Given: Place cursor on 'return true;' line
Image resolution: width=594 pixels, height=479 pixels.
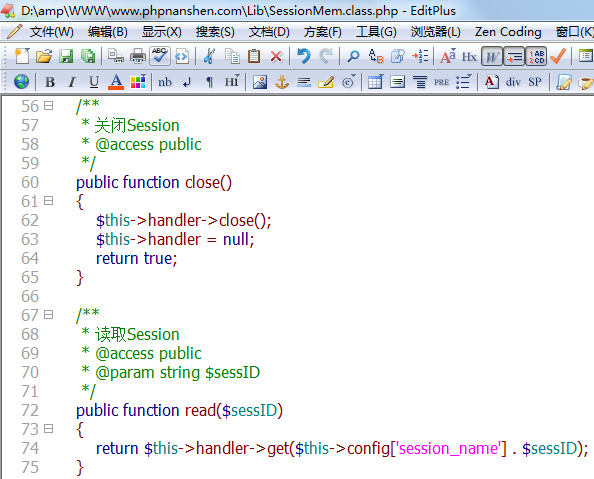Looking at the screenshot, I should [136, 258].
